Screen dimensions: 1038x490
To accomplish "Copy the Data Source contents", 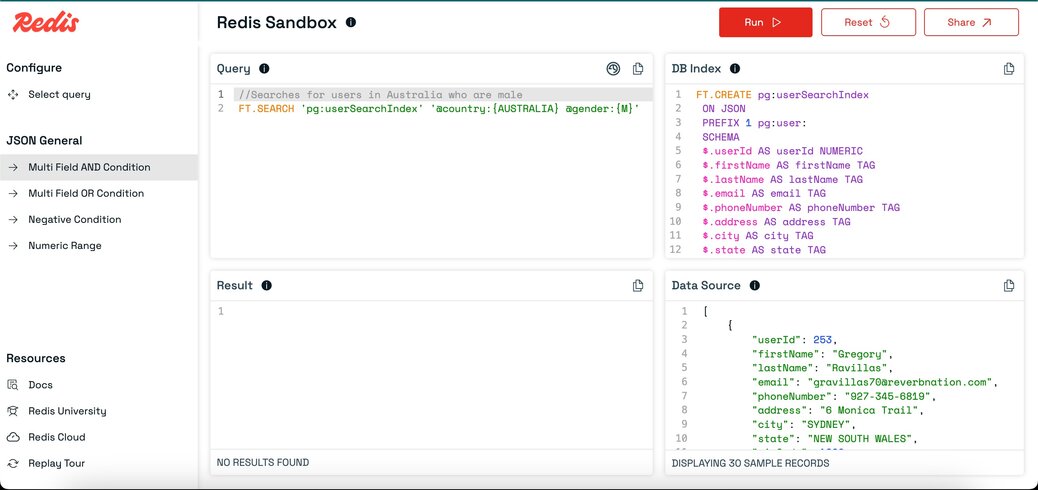I will (x=1008, y=285).
